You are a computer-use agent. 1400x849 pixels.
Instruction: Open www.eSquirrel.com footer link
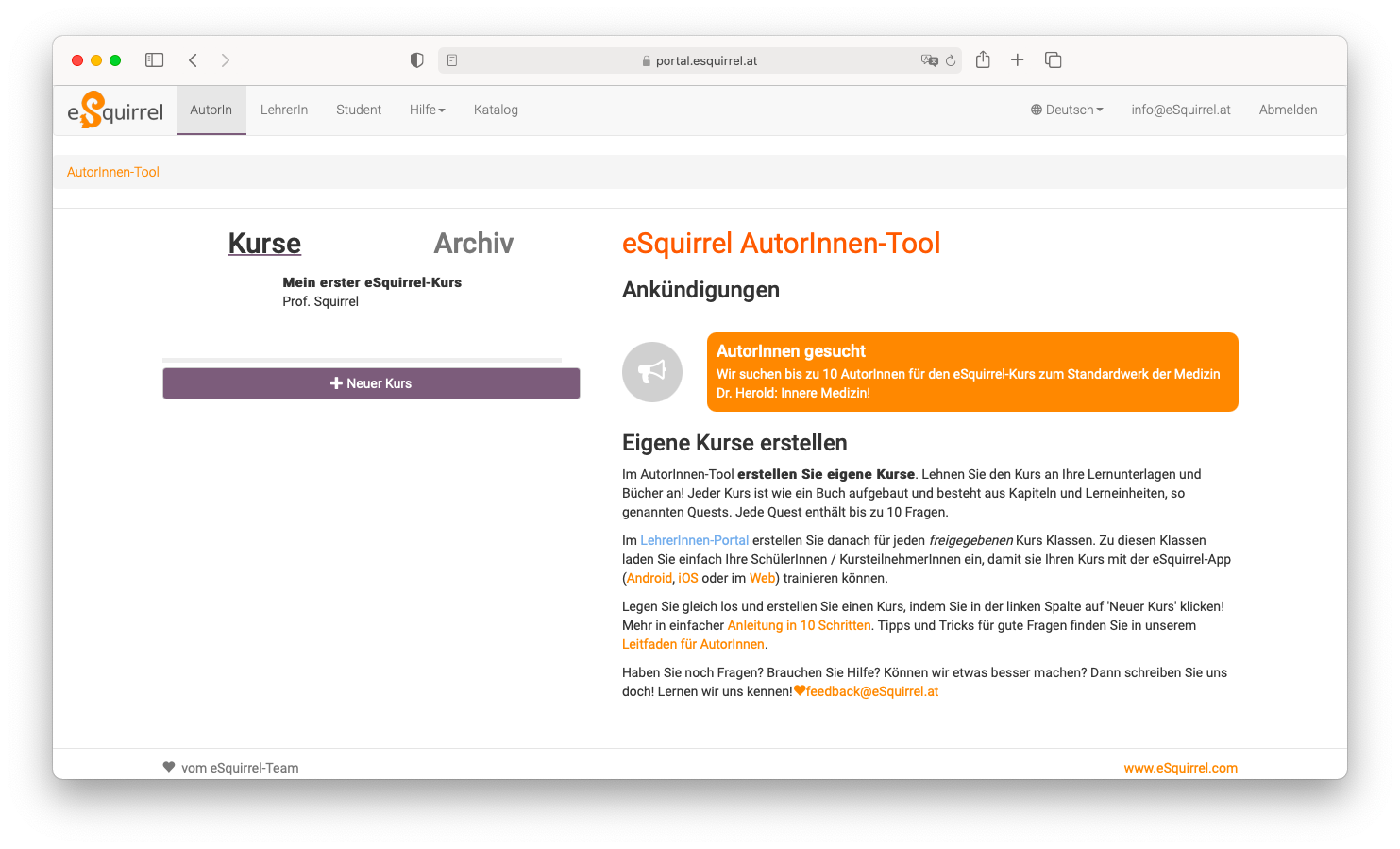(1180, 768)
